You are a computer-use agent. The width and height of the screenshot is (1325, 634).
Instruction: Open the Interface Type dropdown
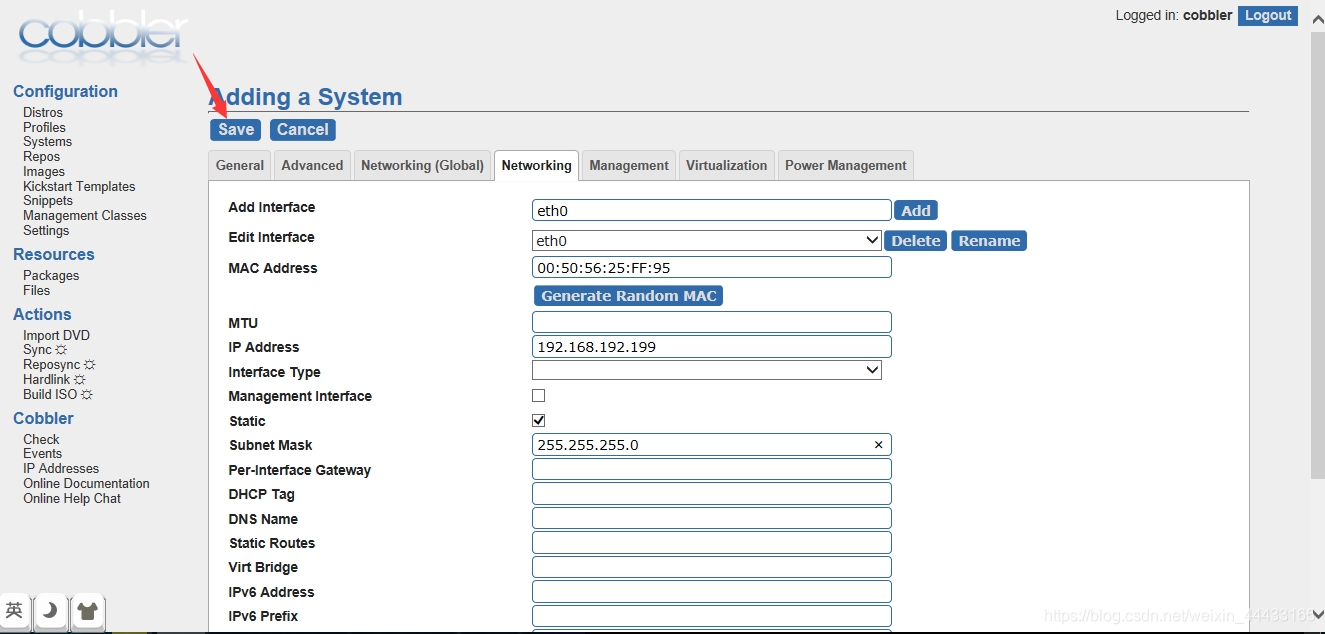point(707,371)
